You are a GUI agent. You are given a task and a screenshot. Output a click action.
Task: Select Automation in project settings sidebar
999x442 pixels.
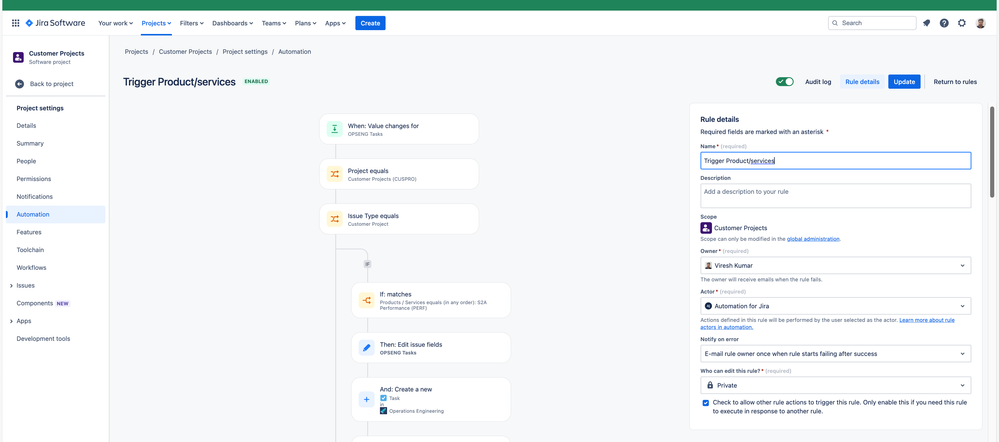(x=55, y=215)
